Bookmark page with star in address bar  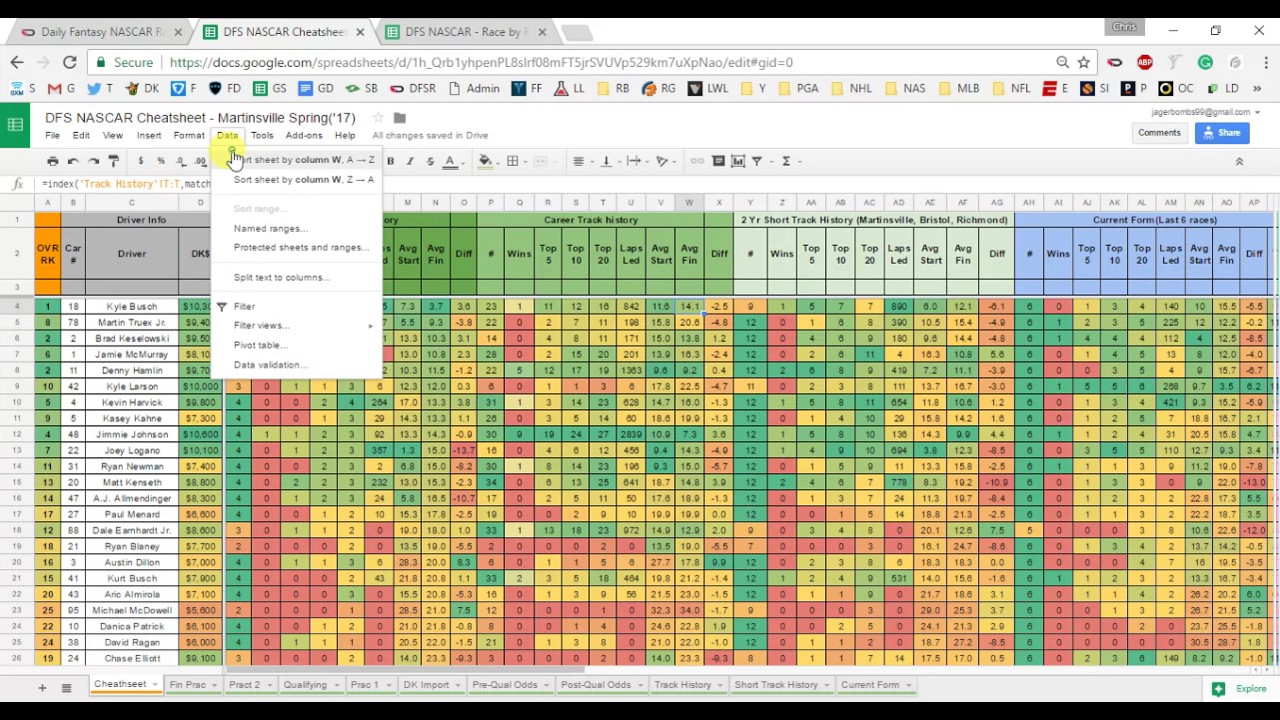pos(1084,62)
